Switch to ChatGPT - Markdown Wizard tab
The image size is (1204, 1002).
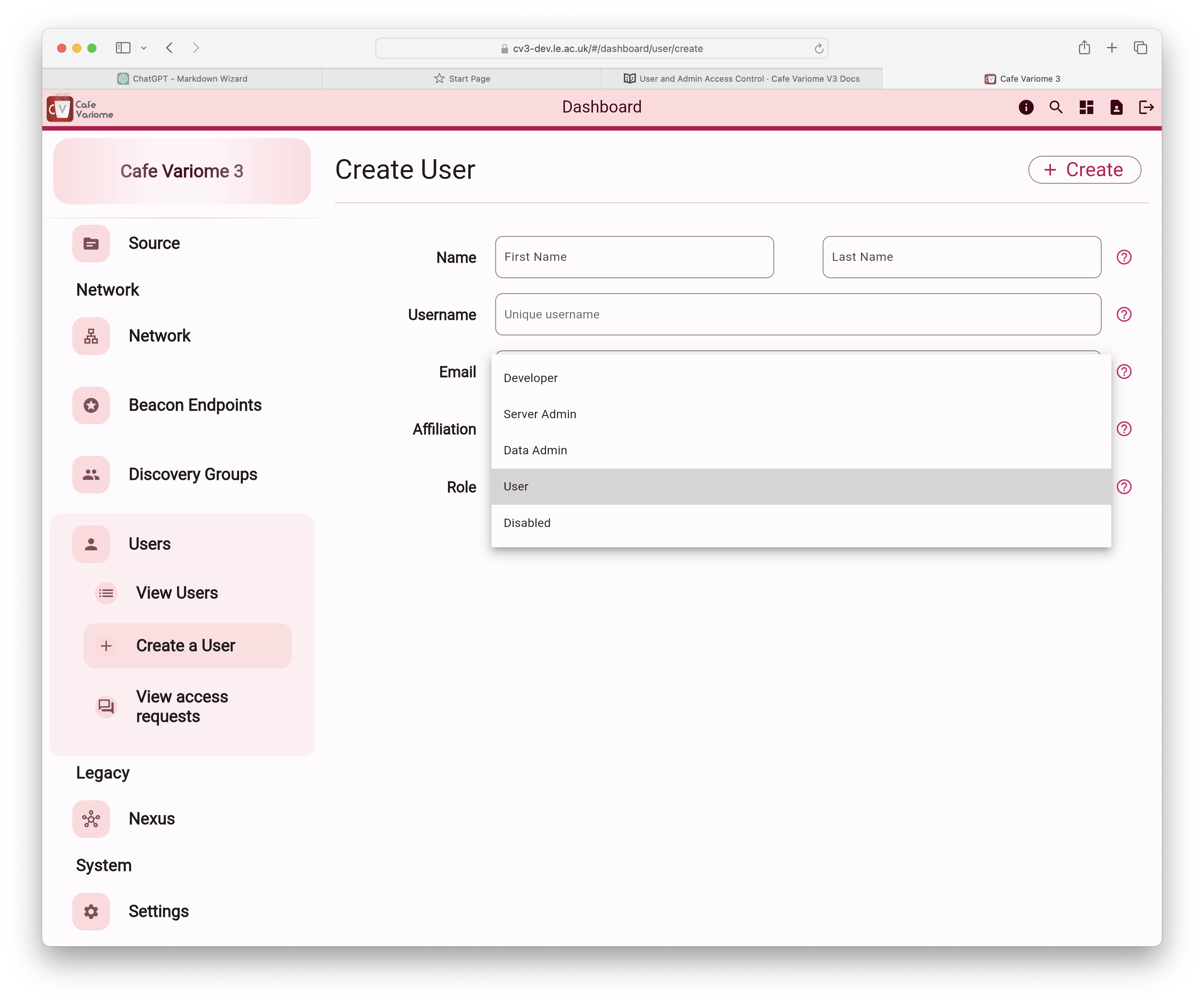click(x=182, y=79)
